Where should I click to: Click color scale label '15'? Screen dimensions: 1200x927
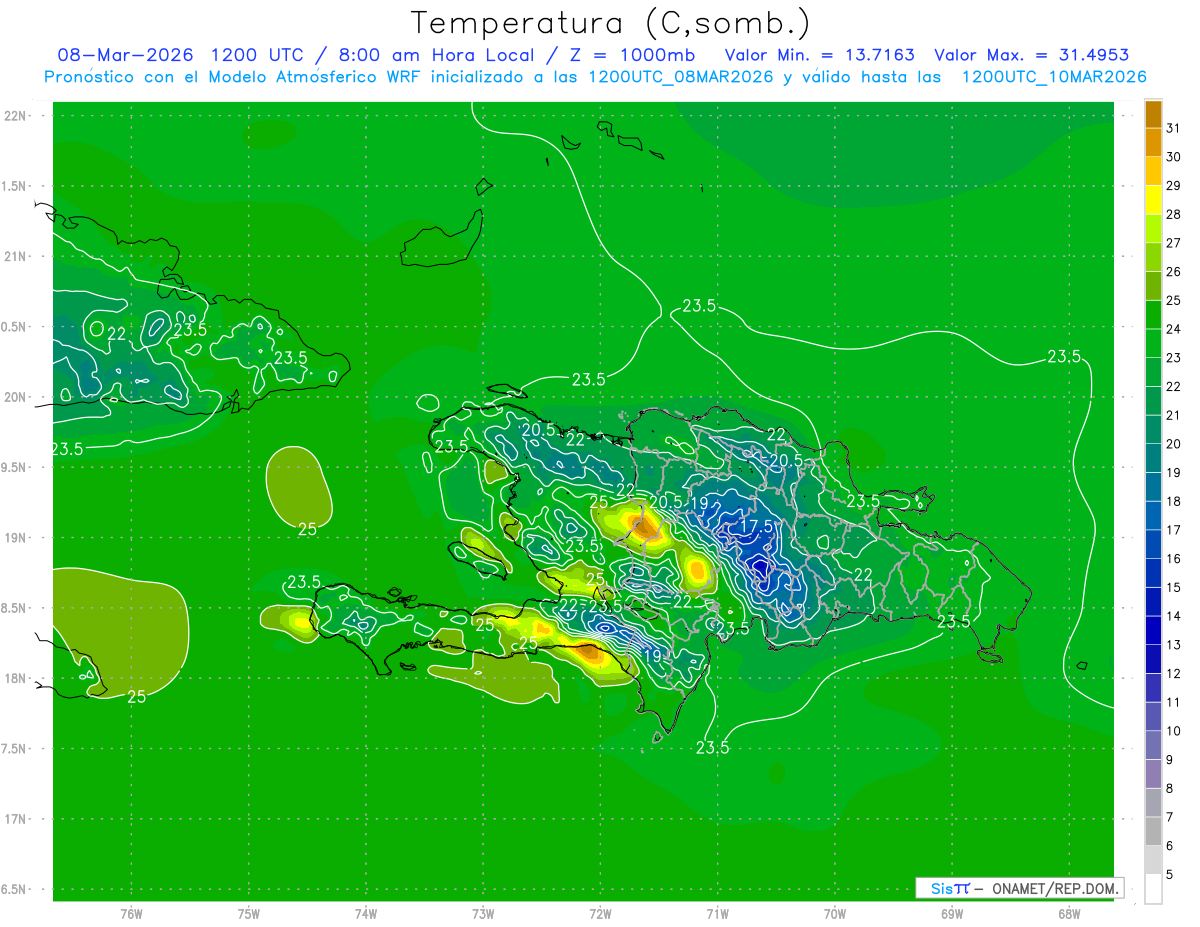(x=1174, y=587)
